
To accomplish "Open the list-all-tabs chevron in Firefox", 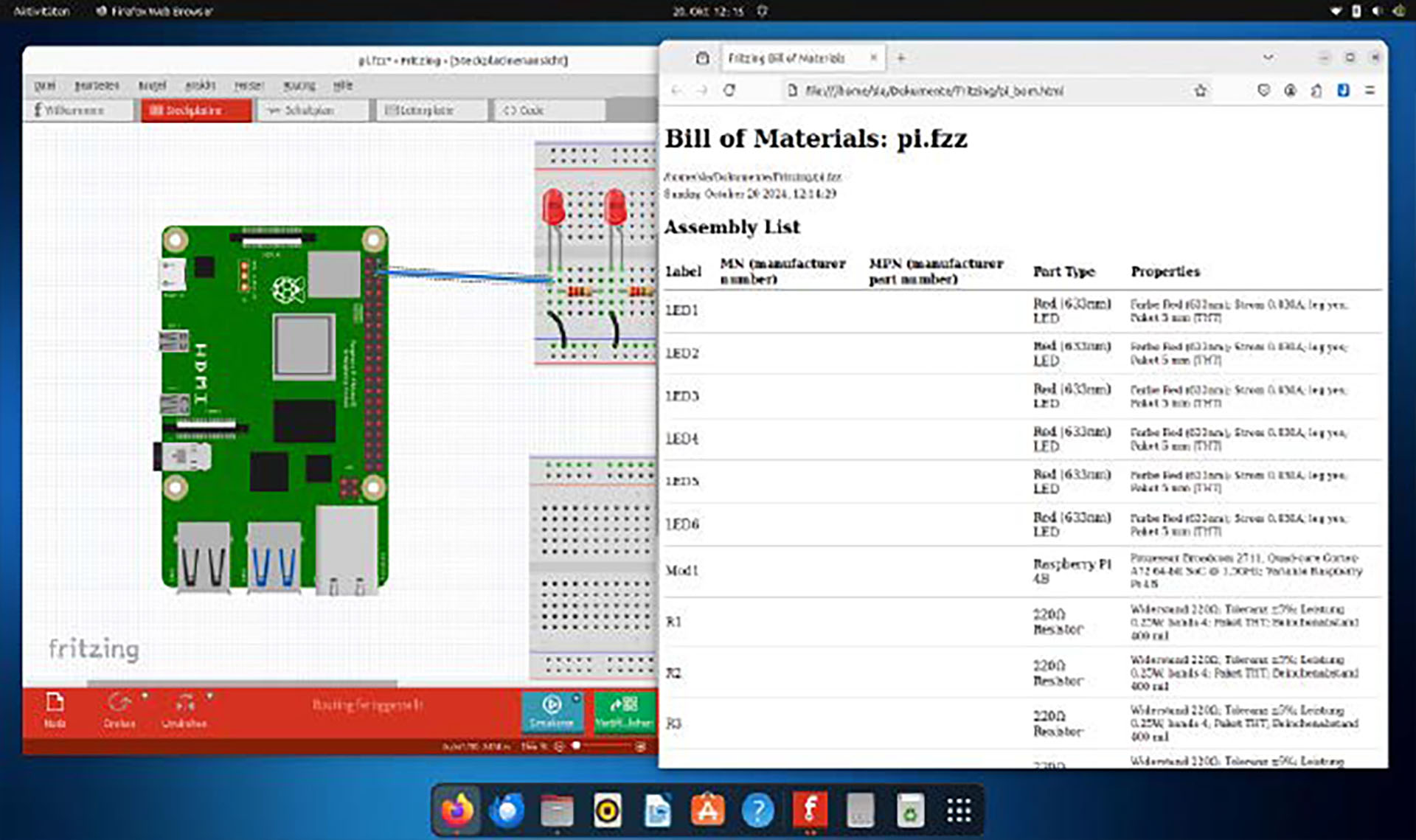I will pyautogui.click(x=1268, y=57).
